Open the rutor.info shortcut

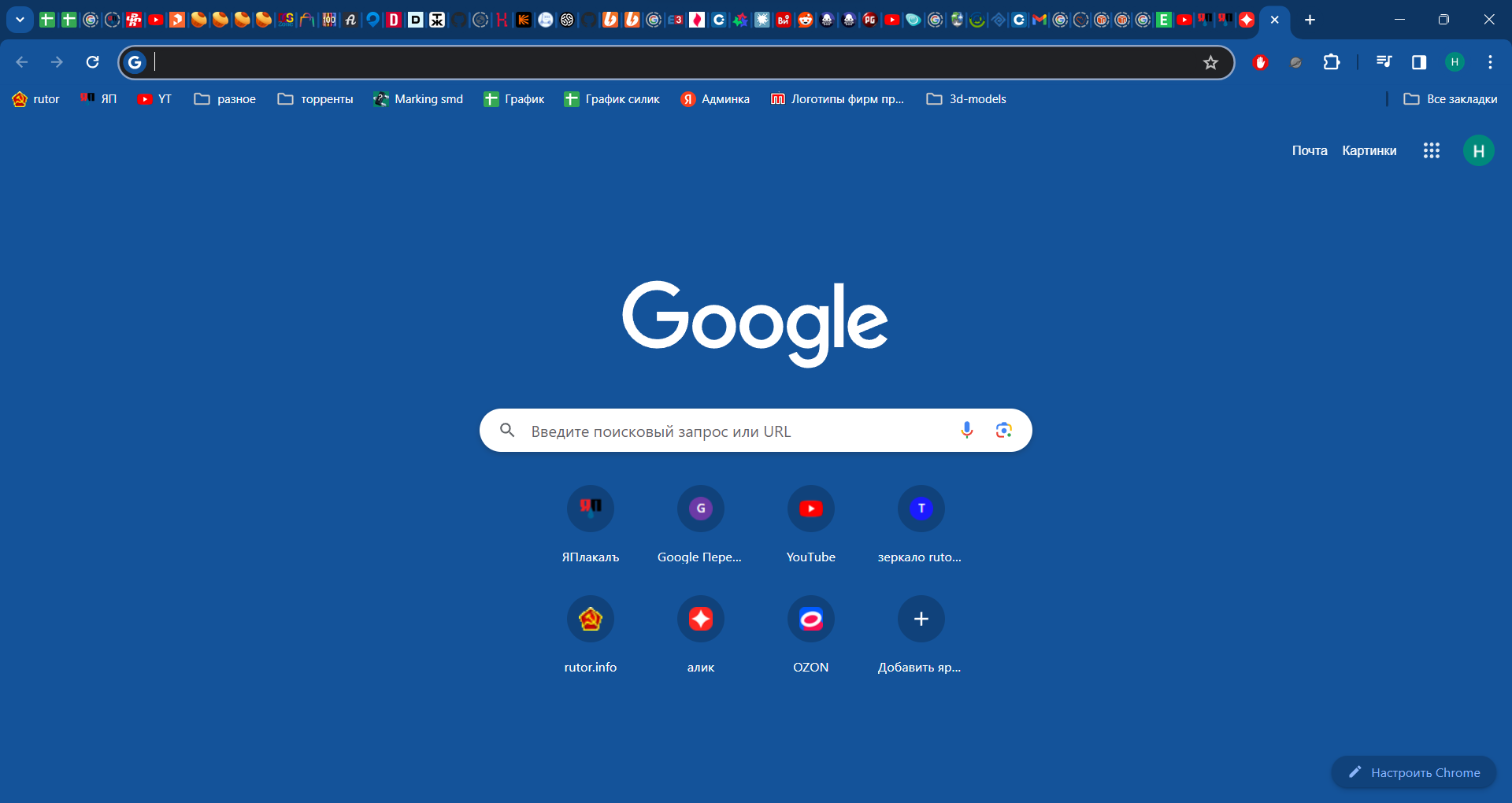591,635
